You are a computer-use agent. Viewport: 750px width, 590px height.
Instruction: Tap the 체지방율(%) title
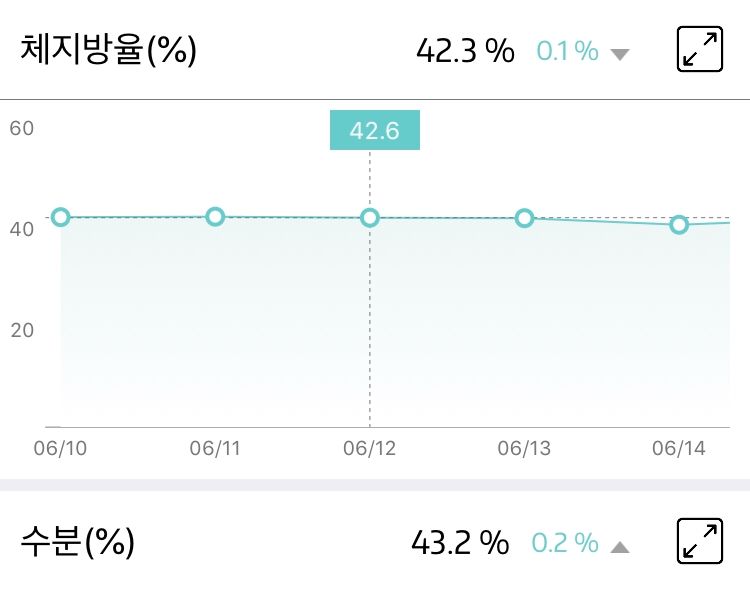109,50
